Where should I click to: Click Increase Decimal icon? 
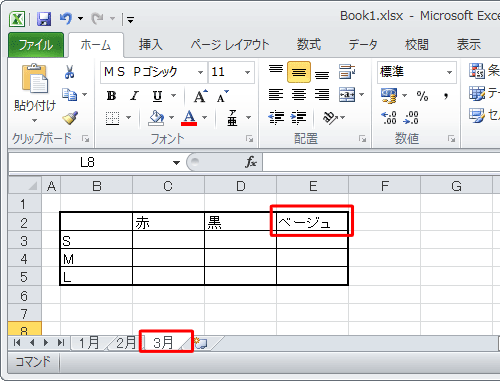[389, 118]
